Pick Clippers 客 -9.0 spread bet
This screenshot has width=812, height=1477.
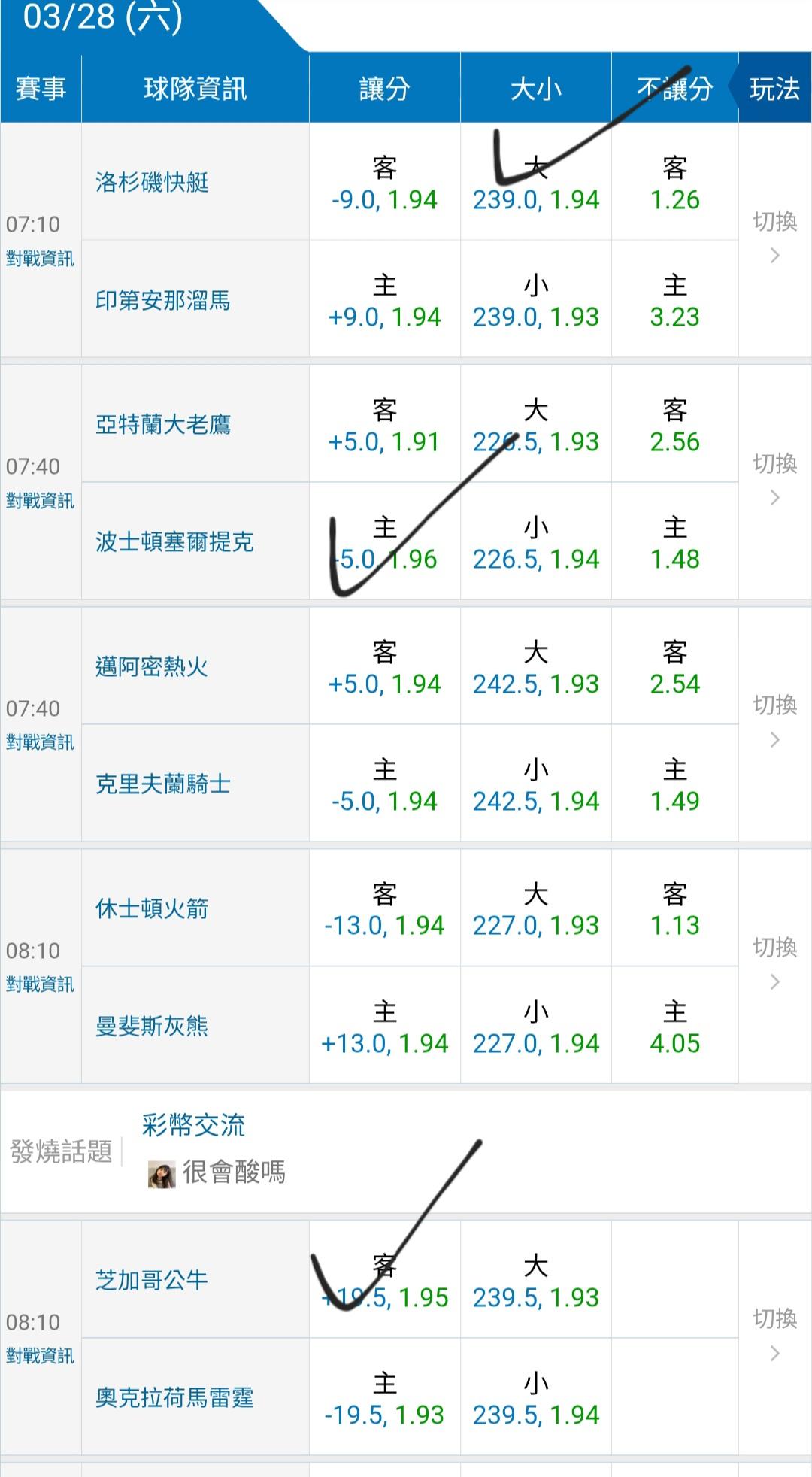coord(384,183)
